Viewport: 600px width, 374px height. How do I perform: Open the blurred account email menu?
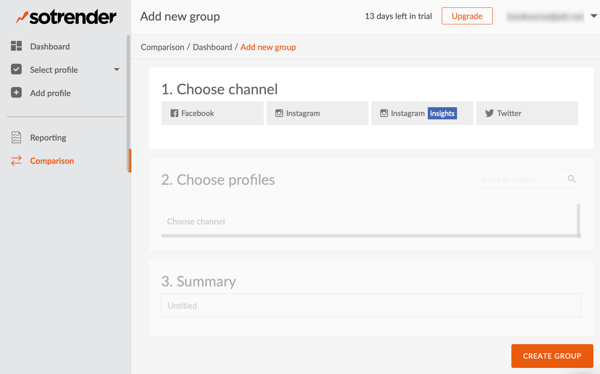coord(545,16)
